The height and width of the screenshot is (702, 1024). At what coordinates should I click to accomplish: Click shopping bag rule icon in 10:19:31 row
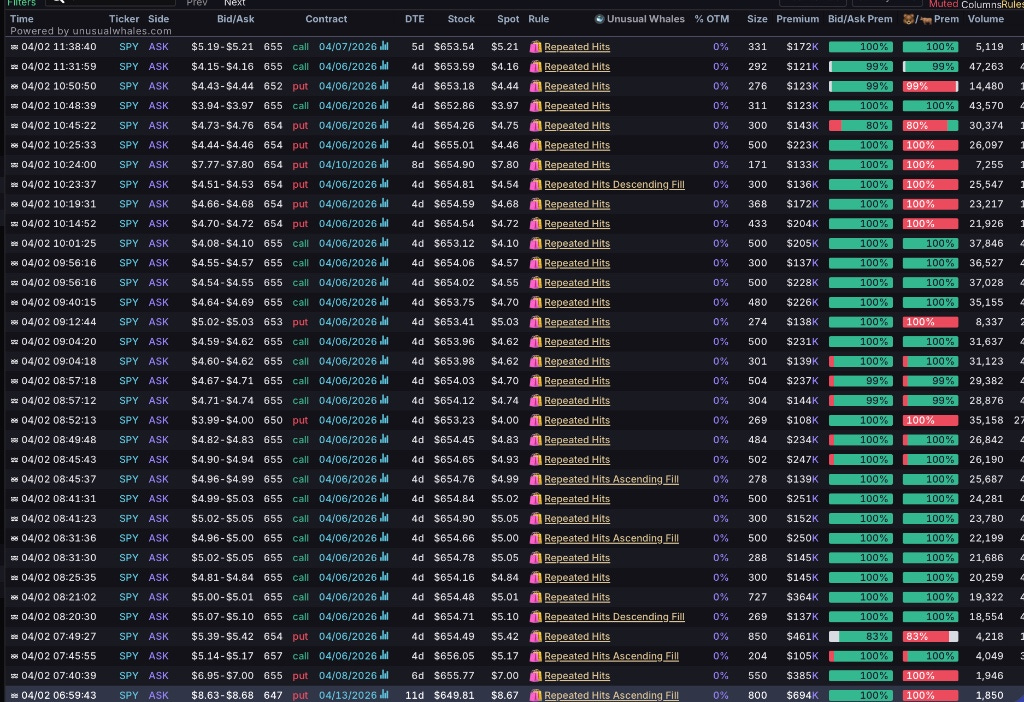(536, 204)
